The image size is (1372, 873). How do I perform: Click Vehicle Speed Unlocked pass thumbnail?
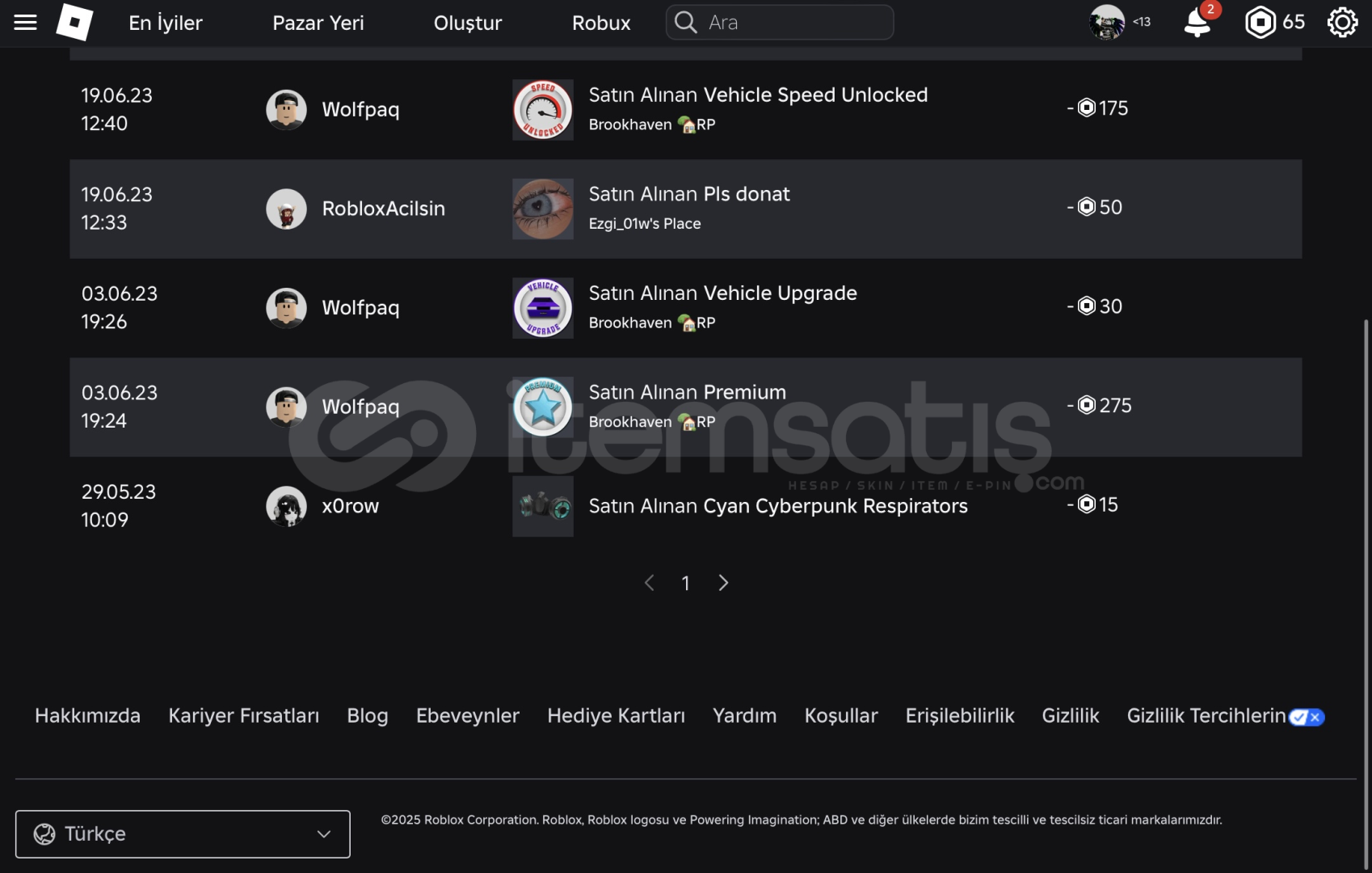(x=543, y=110)
